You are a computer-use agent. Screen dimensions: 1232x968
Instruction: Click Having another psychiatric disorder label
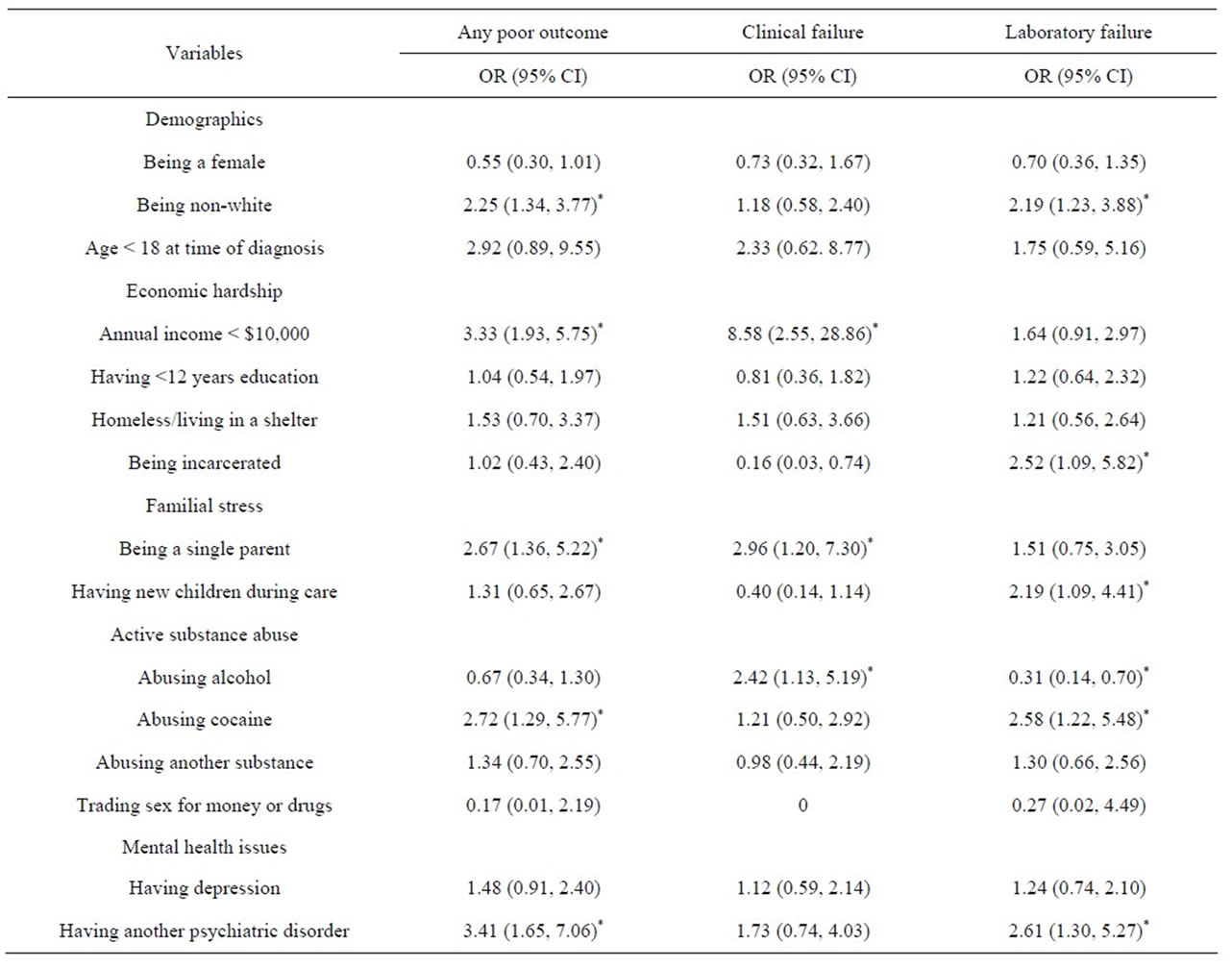204,931
